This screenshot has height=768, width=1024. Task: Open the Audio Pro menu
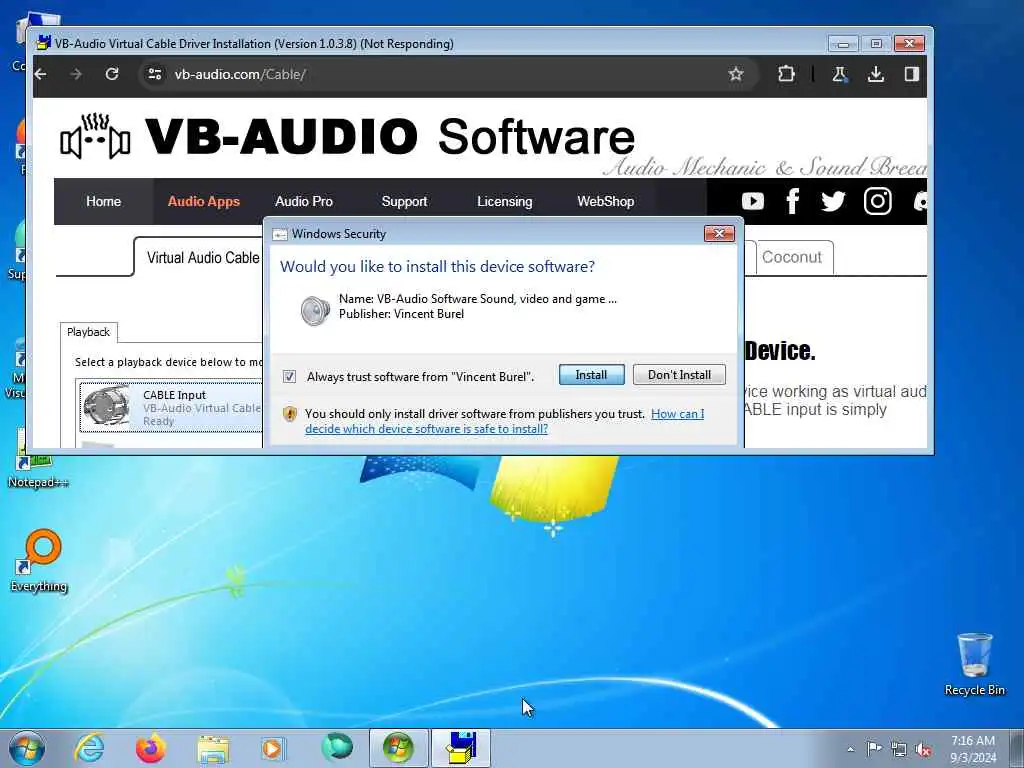click(x=304, y=201)
